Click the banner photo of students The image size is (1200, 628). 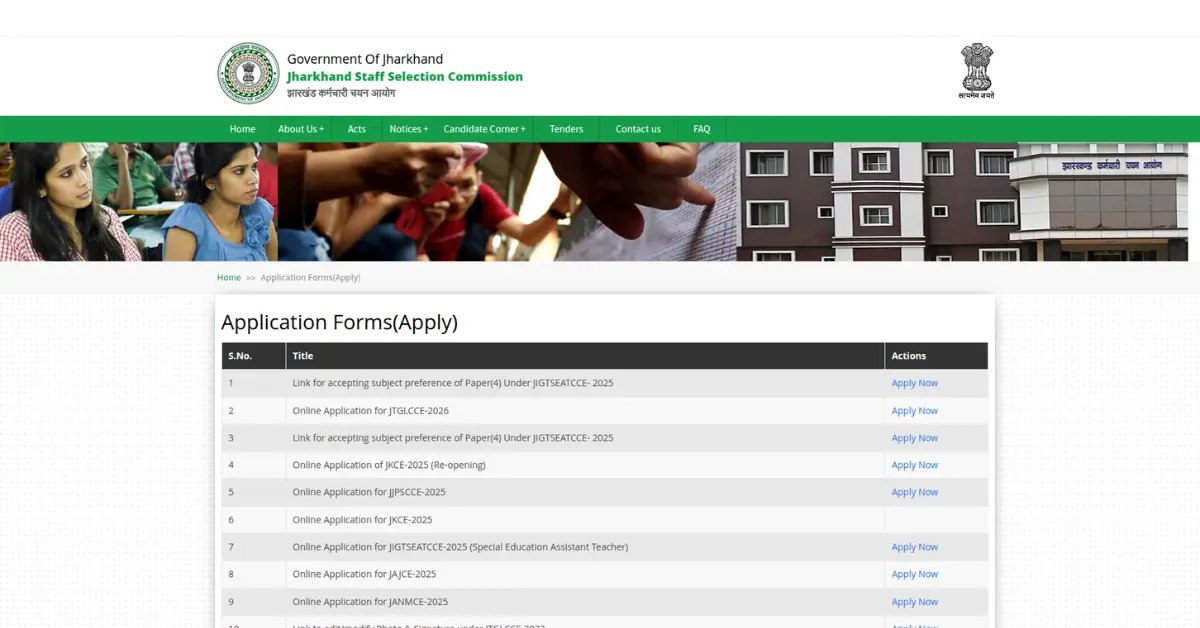[138, 202]
